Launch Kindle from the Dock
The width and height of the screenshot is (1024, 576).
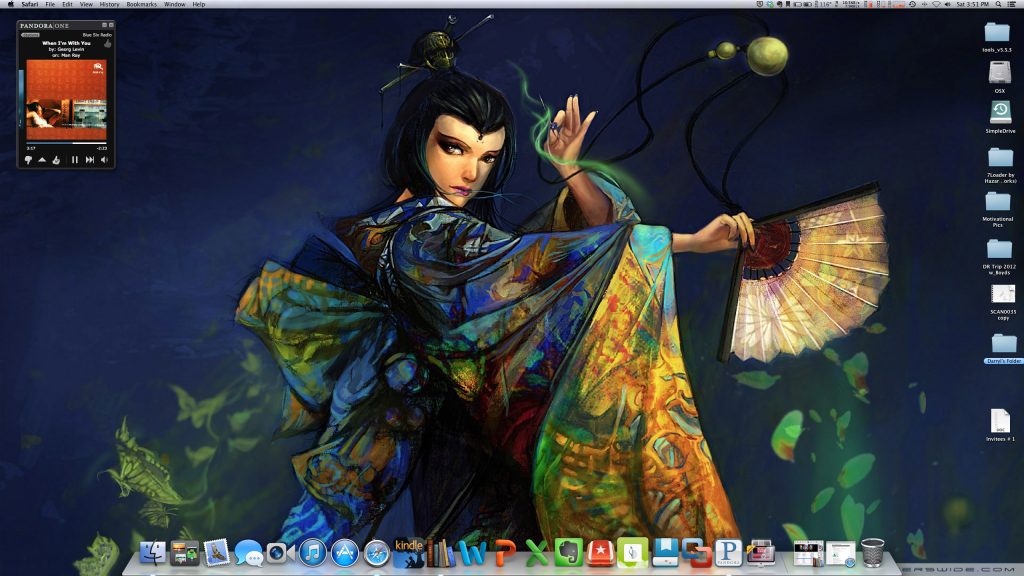(x=409, y=553)
